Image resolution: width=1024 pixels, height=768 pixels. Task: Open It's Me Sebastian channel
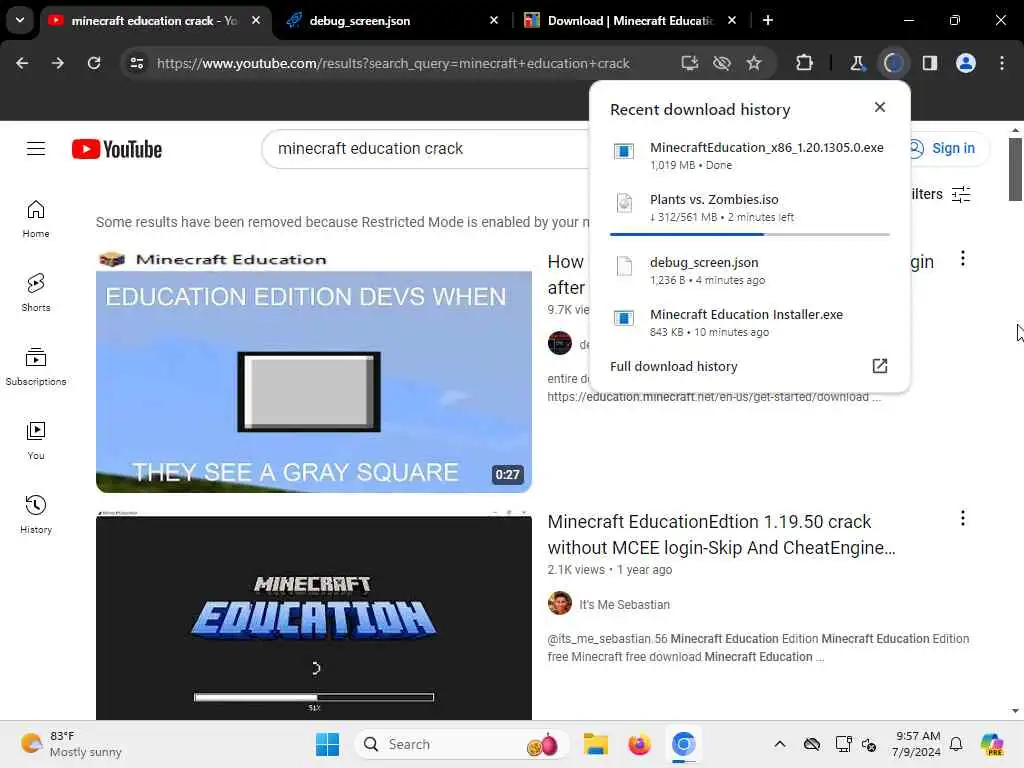point(624,604)
